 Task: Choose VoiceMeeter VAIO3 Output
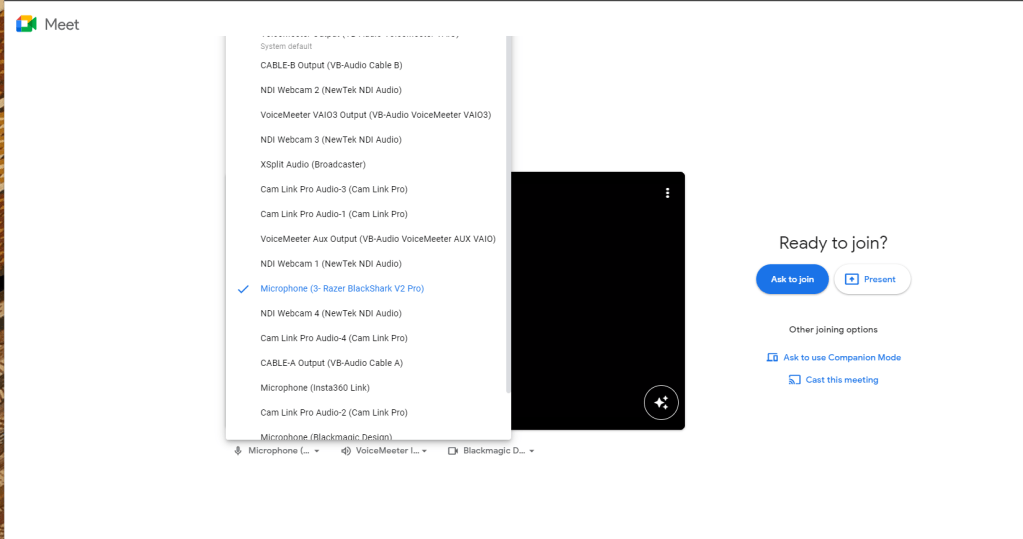pos(368,115)
